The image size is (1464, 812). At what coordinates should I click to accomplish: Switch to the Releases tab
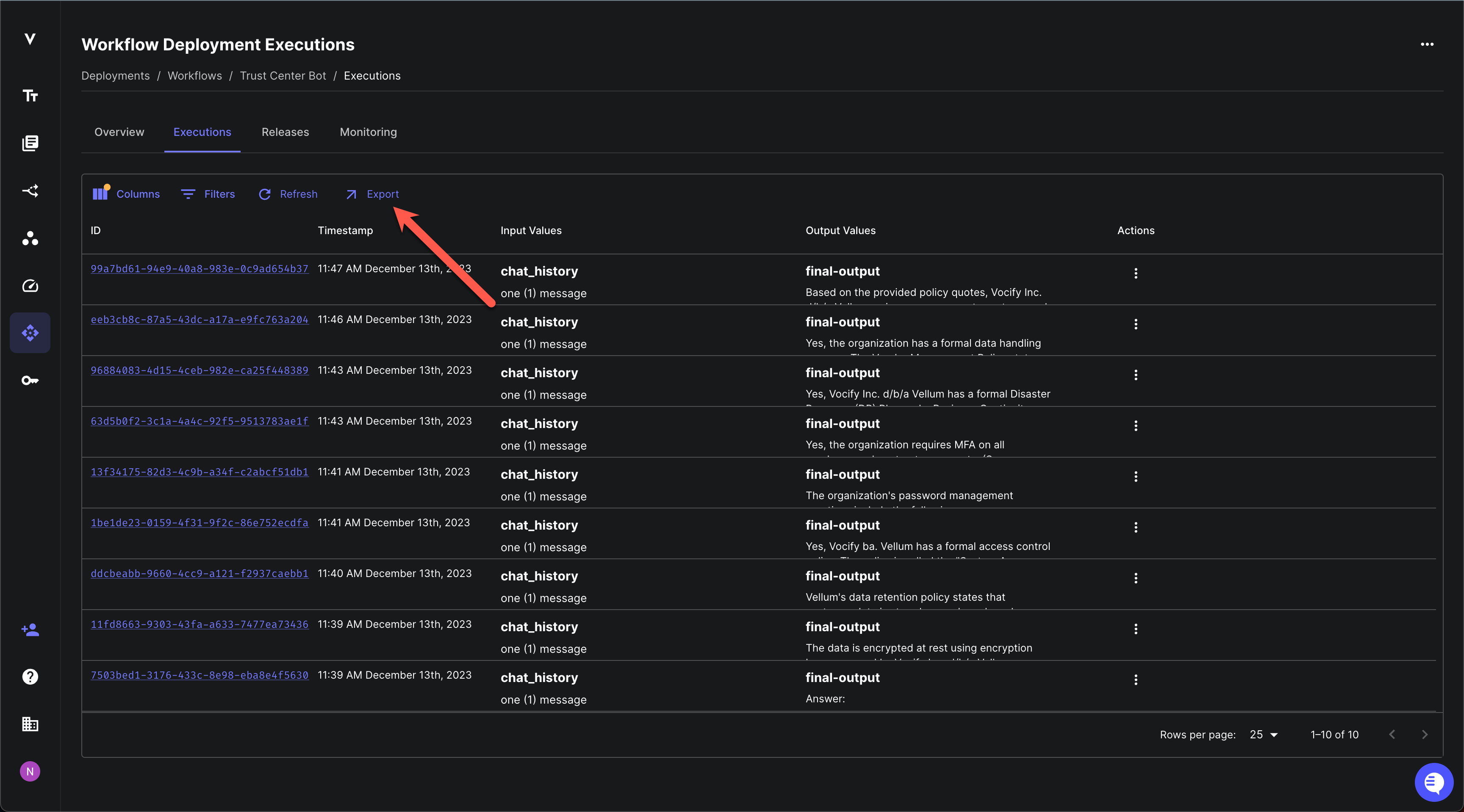click(285, 132)
